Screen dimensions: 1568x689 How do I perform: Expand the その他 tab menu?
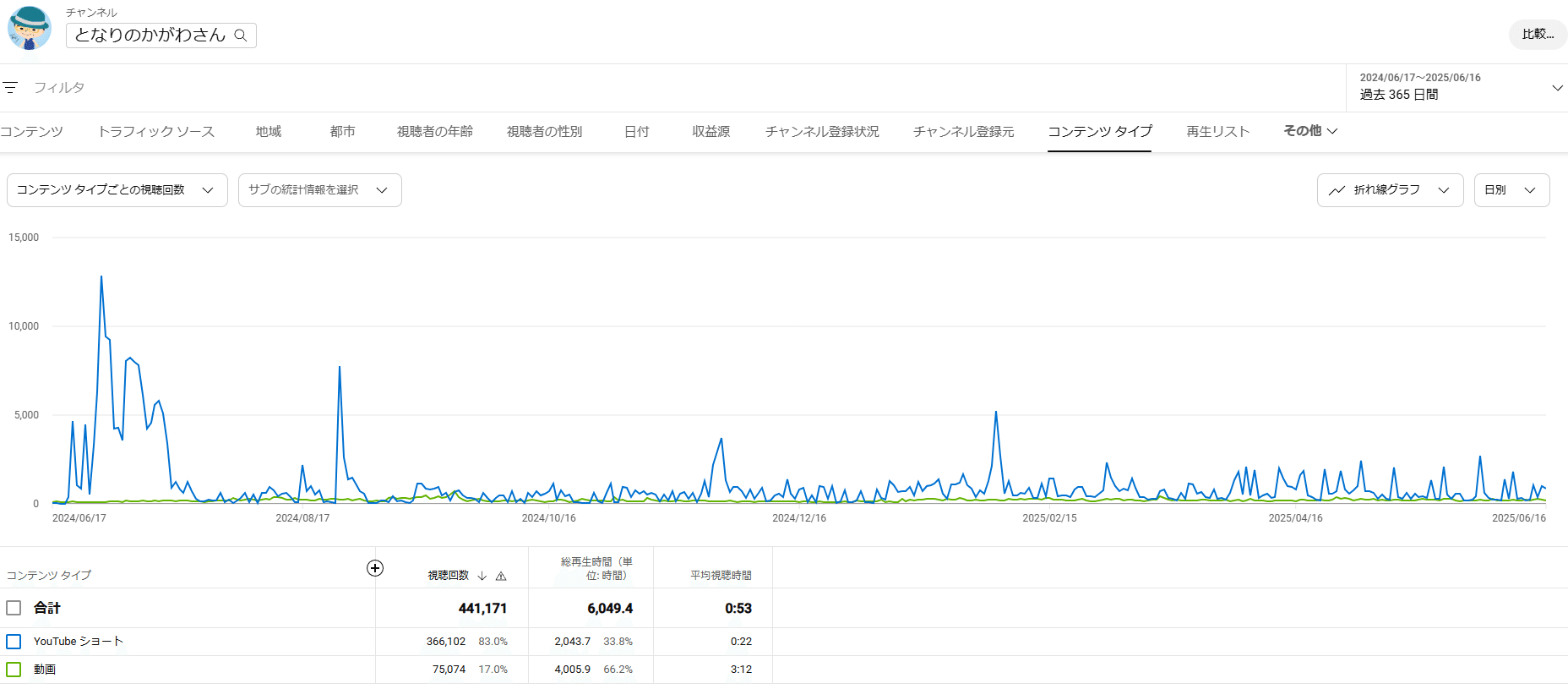(x=1310, y=131)
